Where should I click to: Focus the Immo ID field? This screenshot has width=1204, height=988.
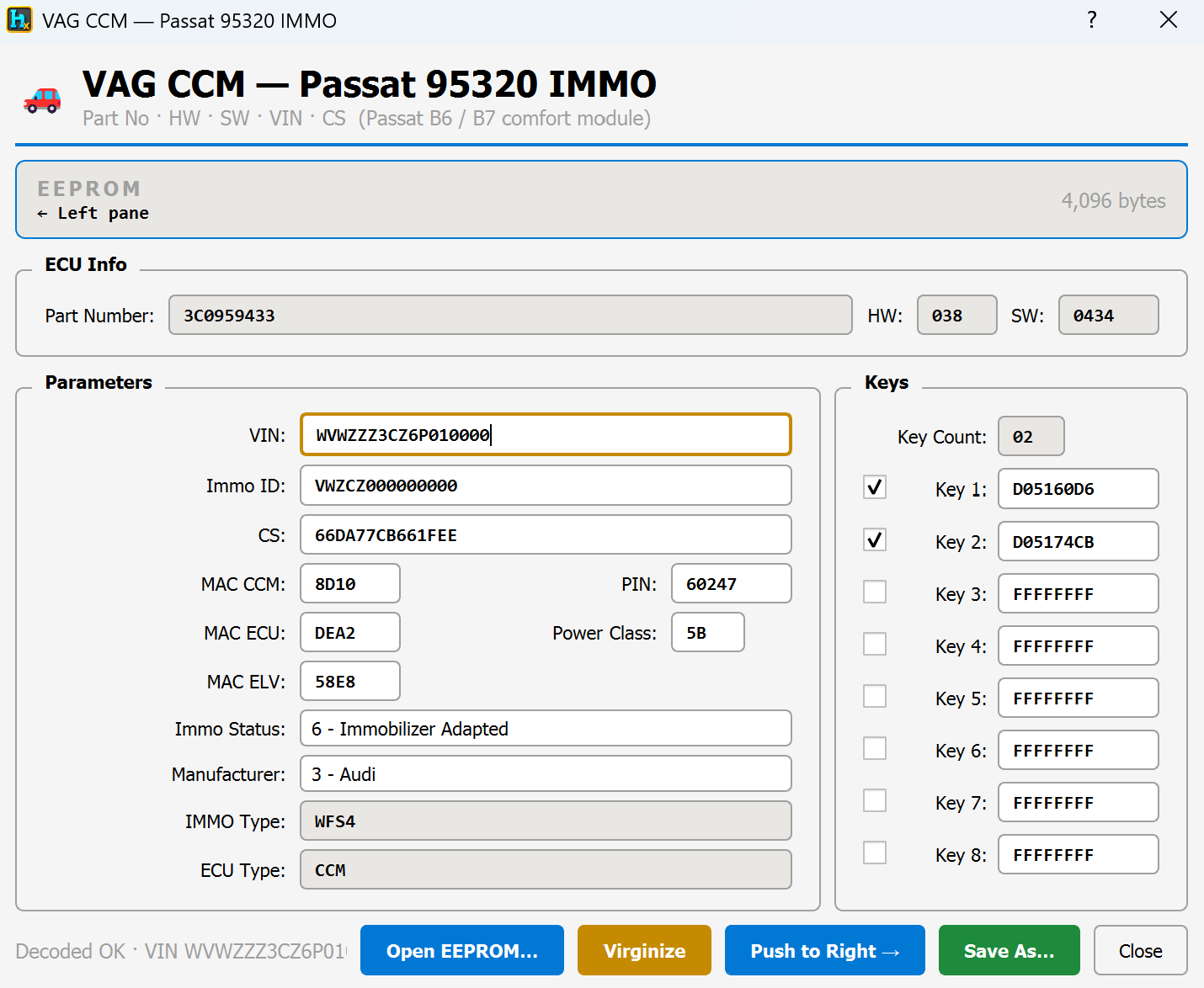546,486
